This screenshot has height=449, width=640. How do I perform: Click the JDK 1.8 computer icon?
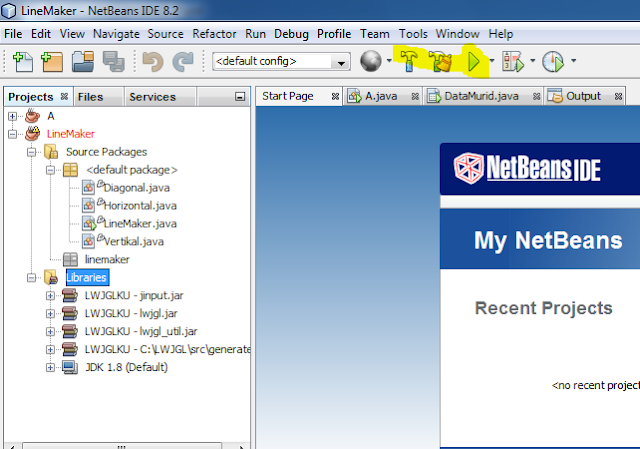pyautogui.click(x=70, y=367)
